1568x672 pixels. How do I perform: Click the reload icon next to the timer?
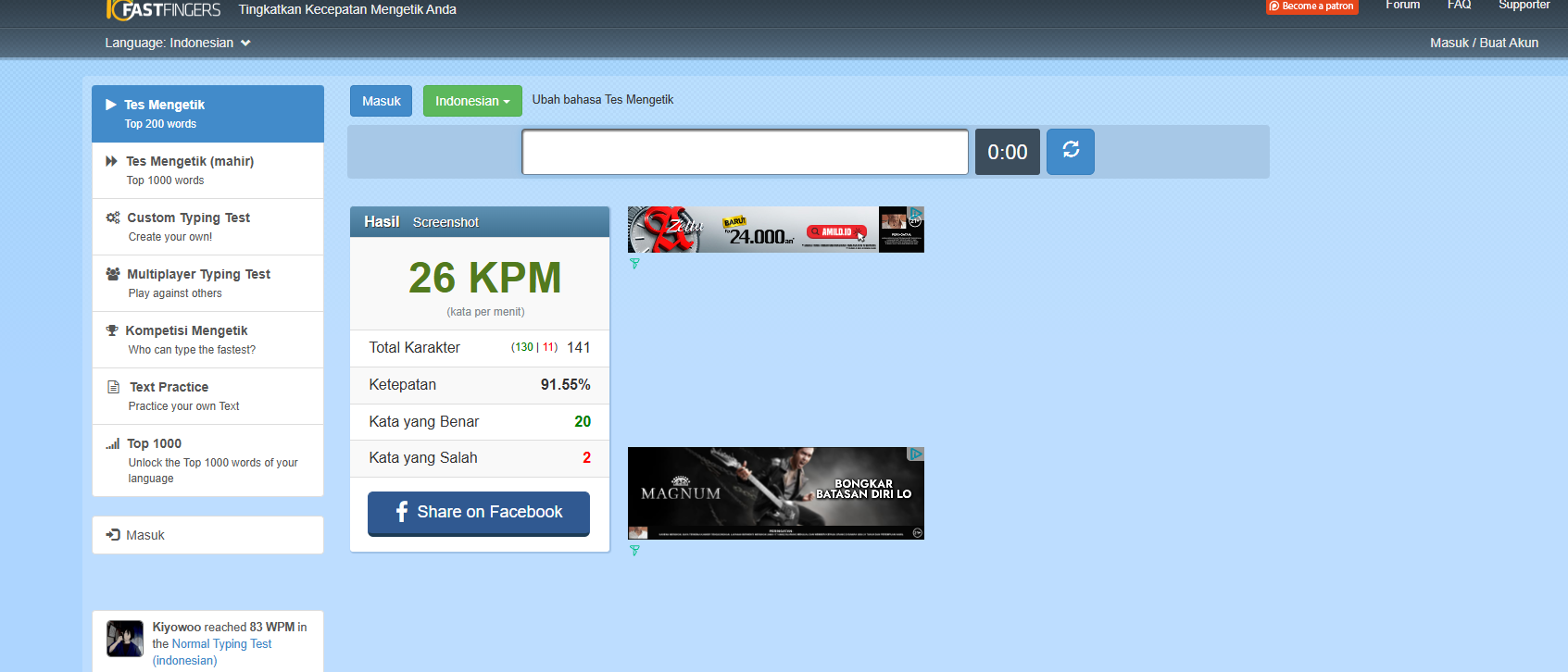coord(1071,150)
